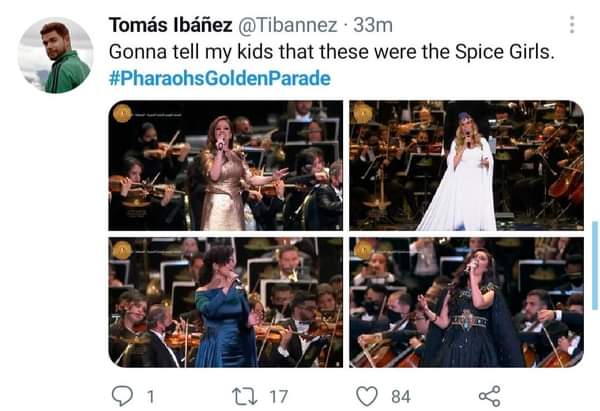Image resolution: width=600 pixels, height=411 pixels.
Task: View the top-left photo of gold-dressed singer
Action: (225, 165)
